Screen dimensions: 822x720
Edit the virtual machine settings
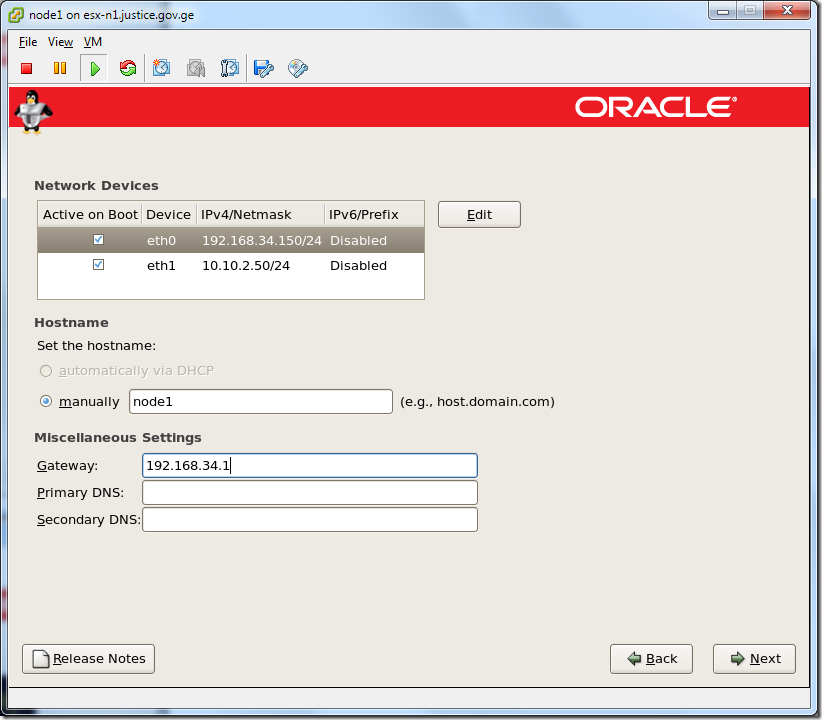click(x=262, y=68)
